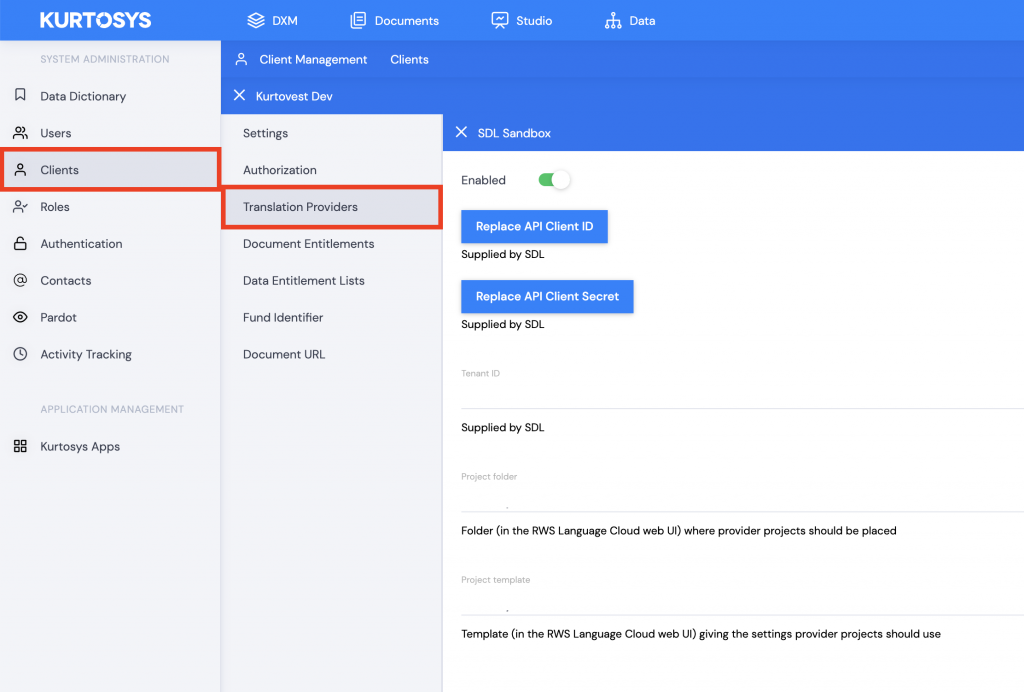The width and height of the screenshot is (1024, 692).
Task: Click the Client Management person icon
Action: click(x=241, y=59)
